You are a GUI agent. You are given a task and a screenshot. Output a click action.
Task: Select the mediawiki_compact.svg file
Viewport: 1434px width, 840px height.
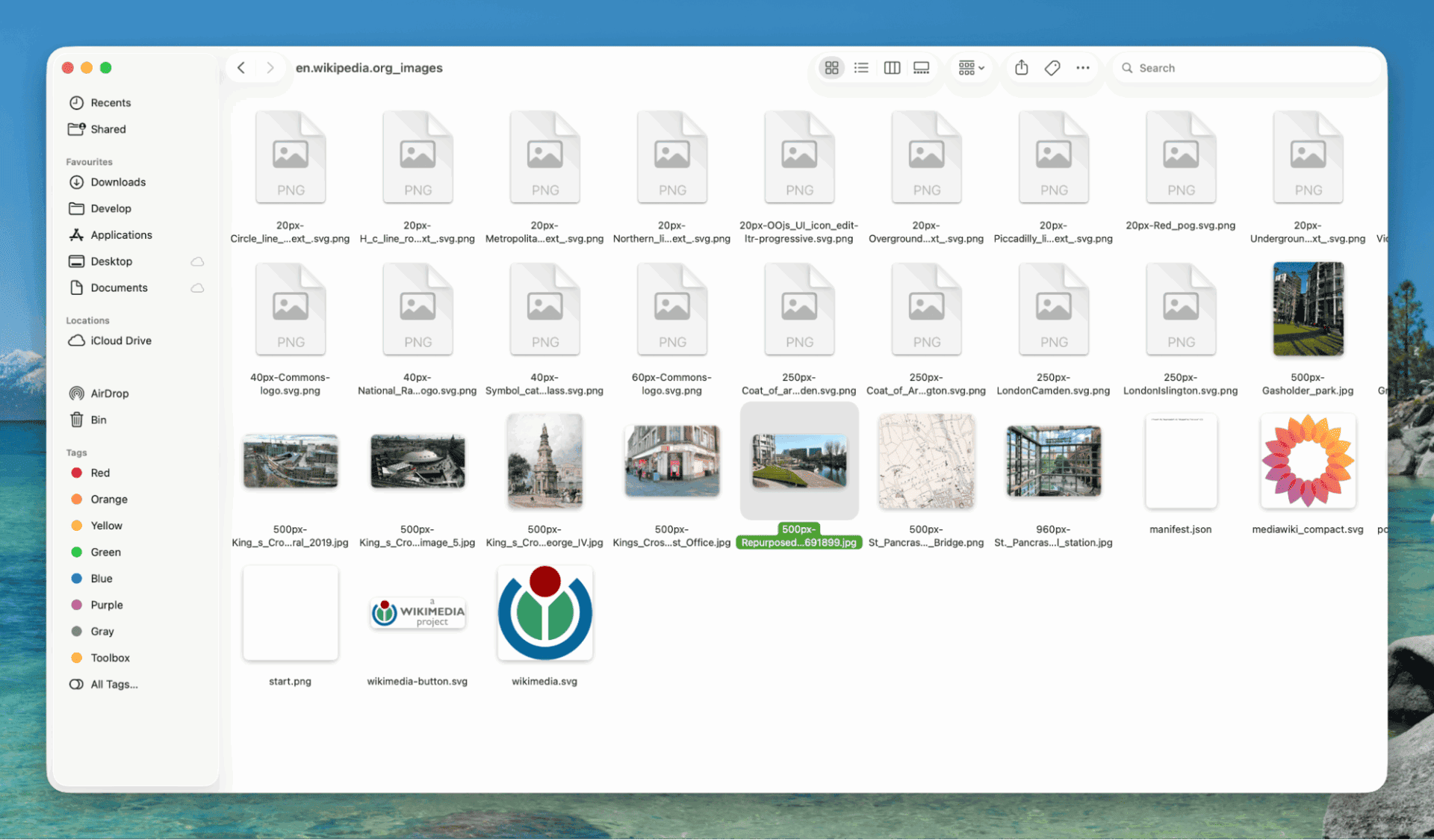[1308, 461]
